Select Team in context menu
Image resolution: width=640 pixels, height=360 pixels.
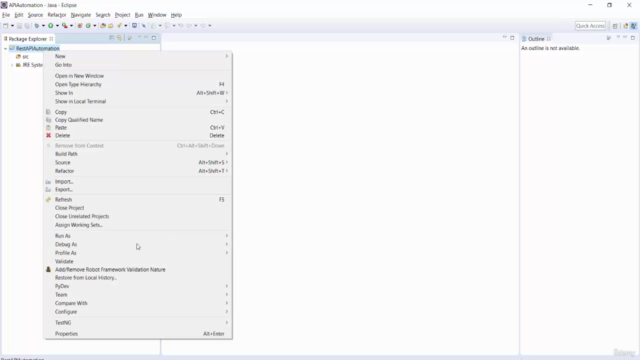(138, 295)
